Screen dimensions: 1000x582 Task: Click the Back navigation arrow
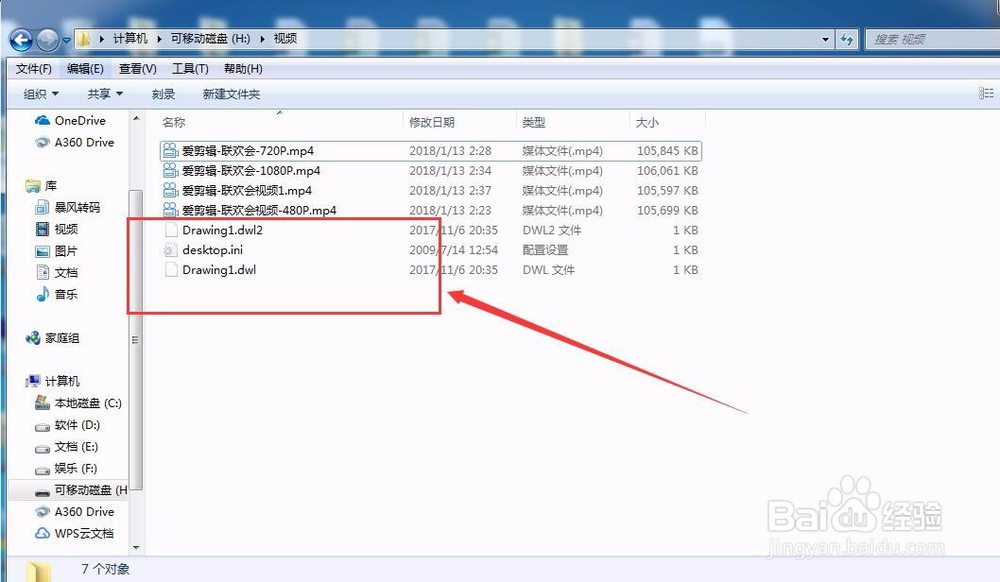click(21, 40)
